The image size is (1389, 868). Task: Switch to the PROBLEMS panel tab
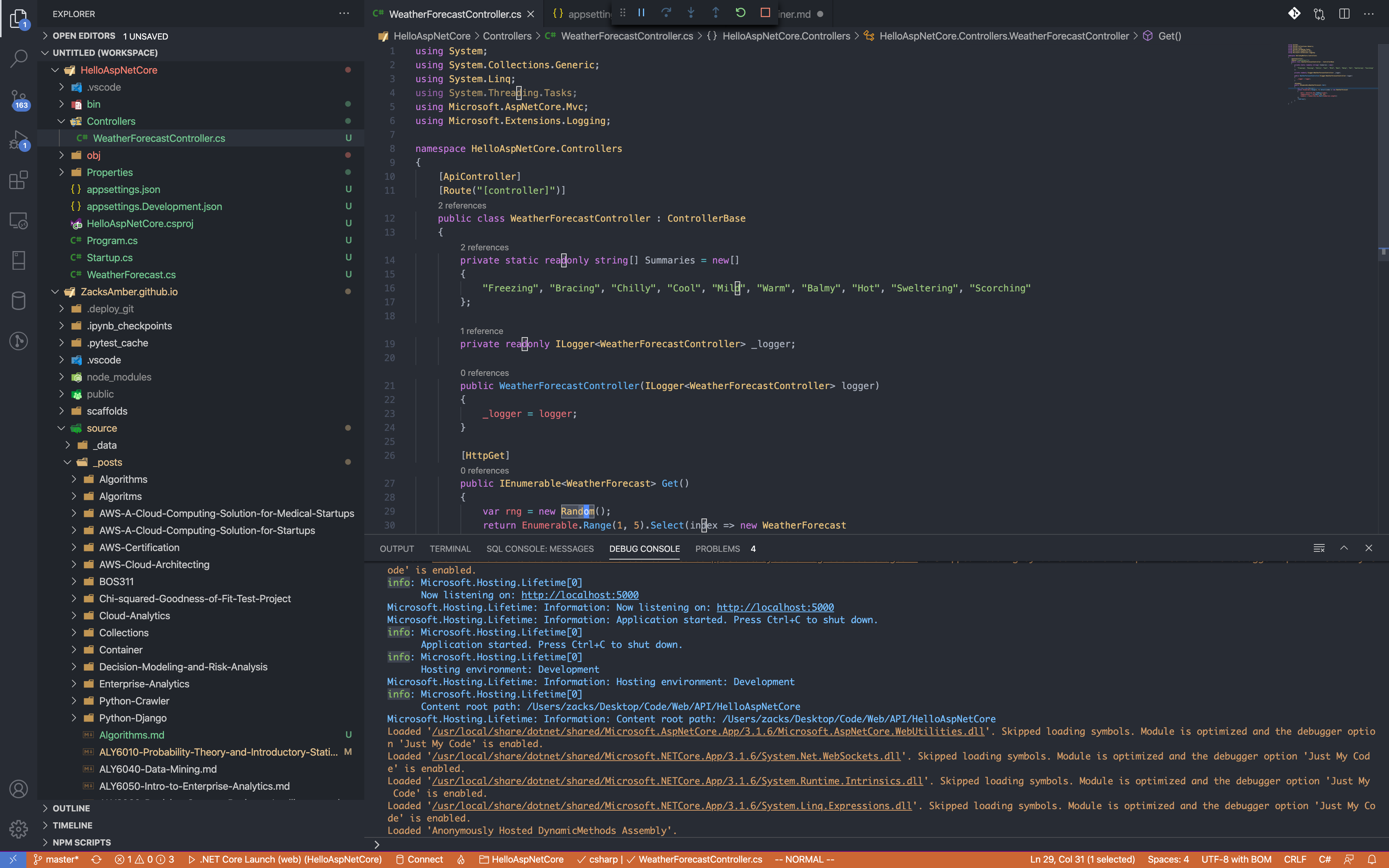(717, 549)
